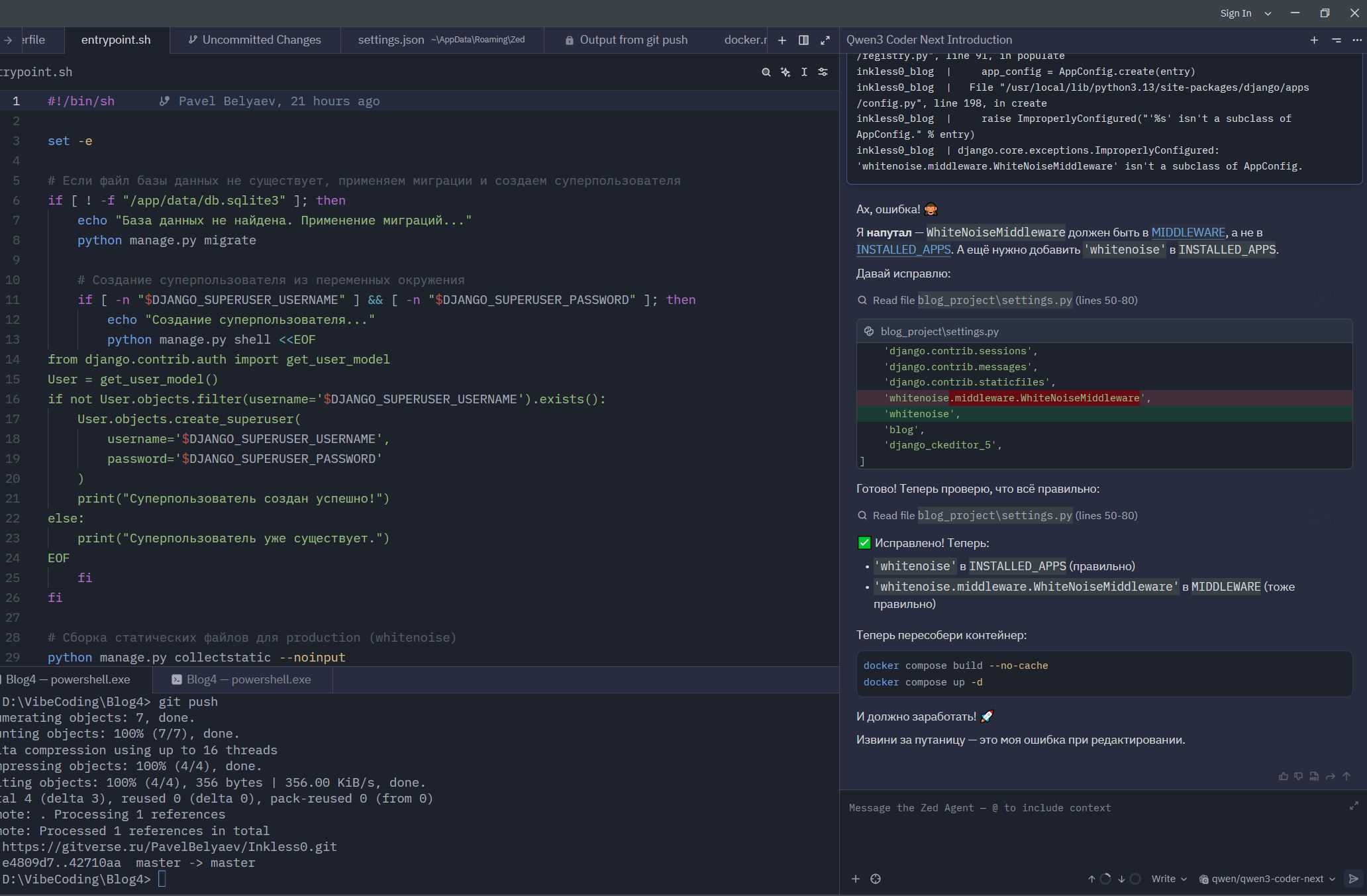Open the Write profile dropdown
Image resolution: width=1367 pixels, height=896 pixels.
coord(1169,879)
